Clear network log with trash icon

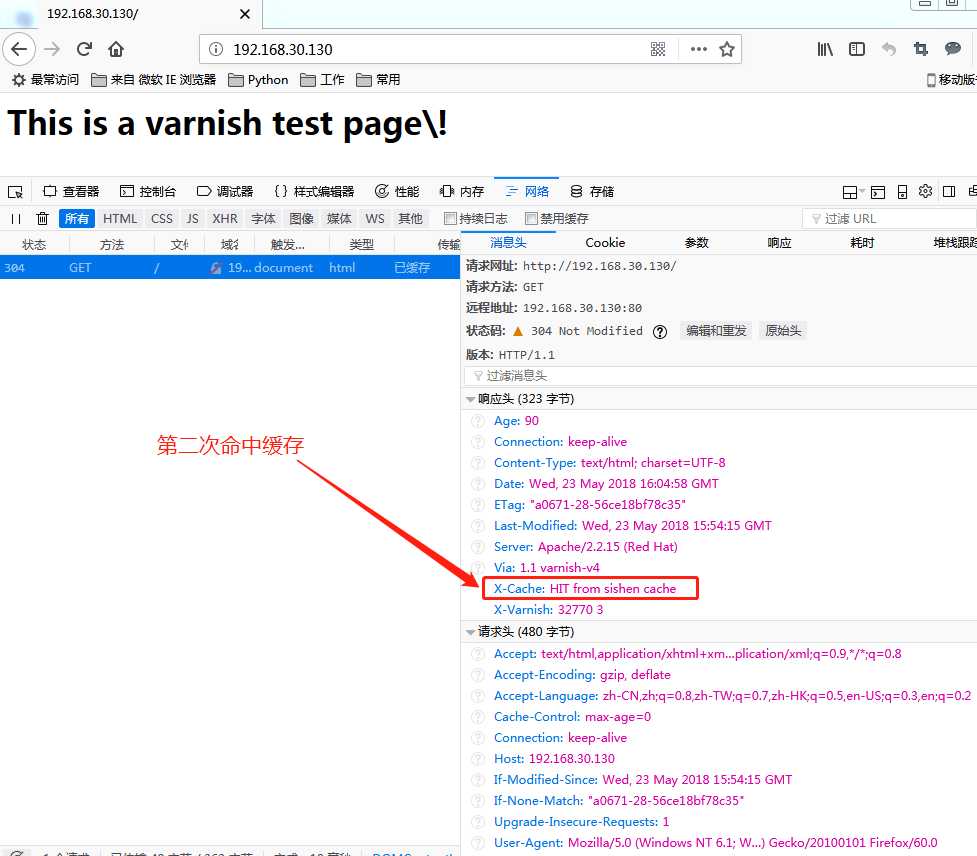[x=42, y=219]
